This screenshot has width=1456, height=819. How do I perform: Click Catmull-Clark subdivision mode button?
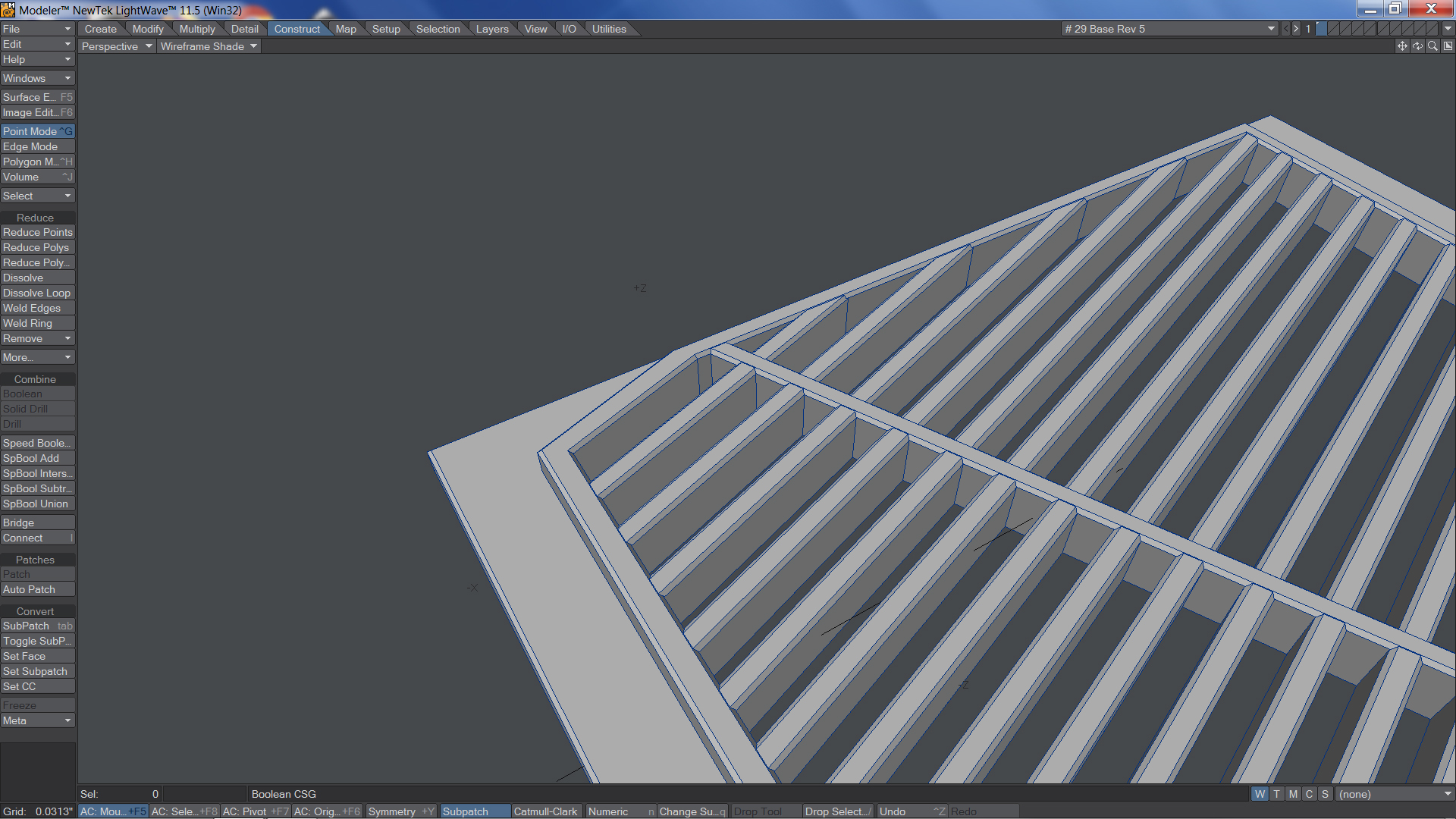pos(546,811)
